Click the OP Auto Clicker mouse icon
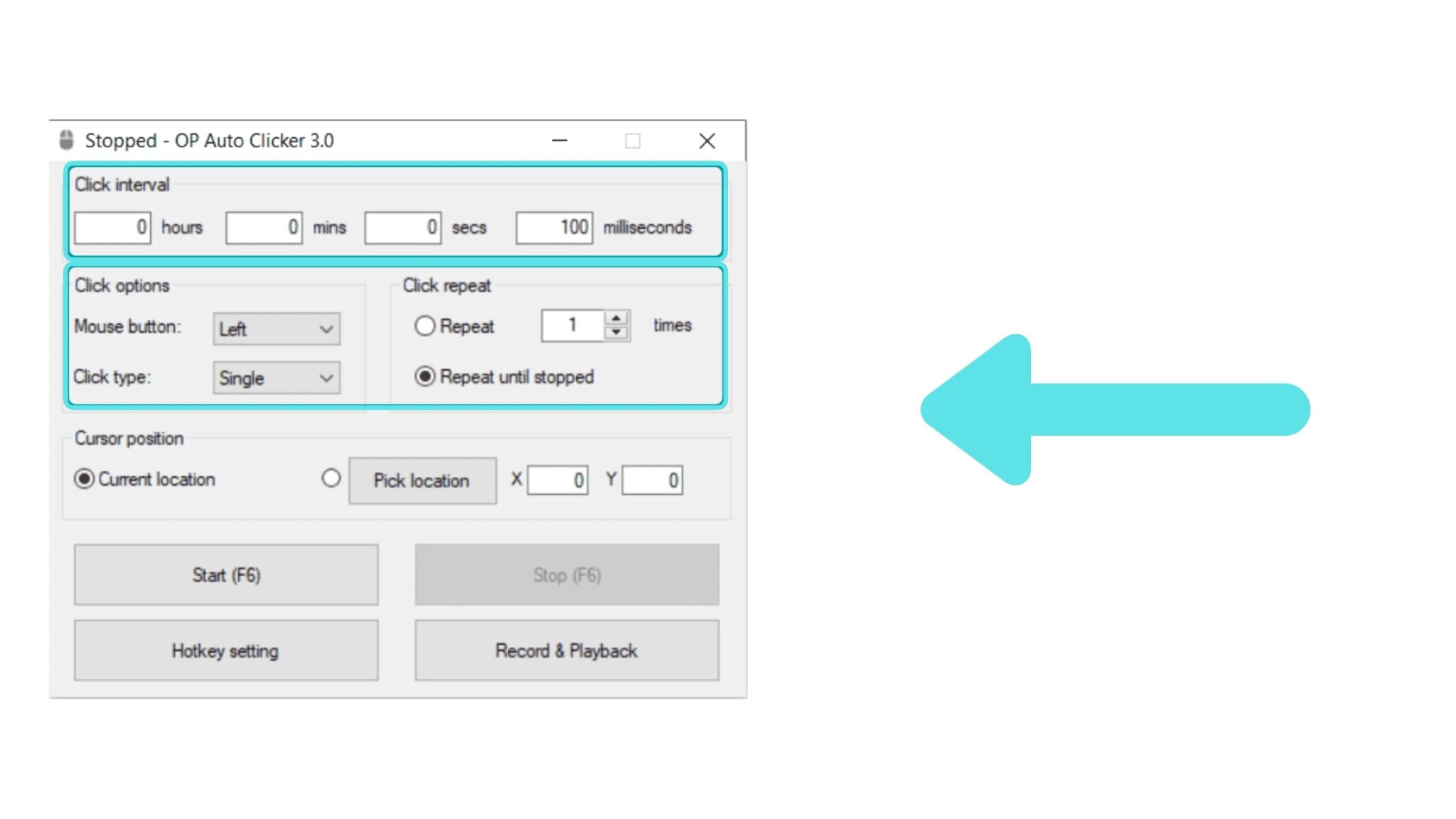Viewport: 1456px width, 819px height. click(x=68, y=140)
